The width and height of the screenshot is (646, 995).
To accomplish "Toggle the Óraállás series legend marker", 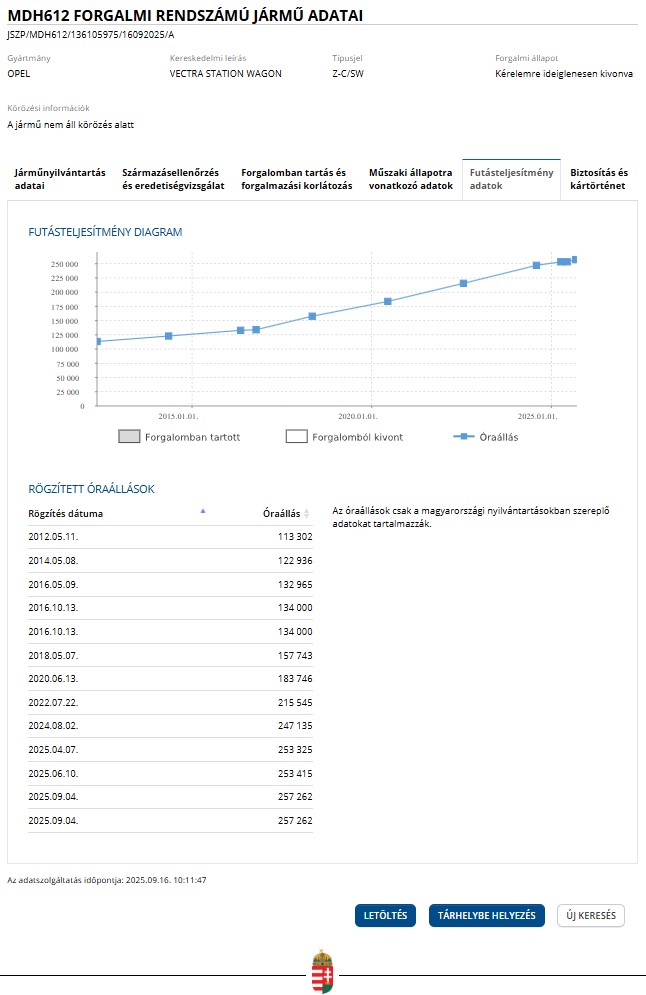I will click(x=463, y=437).
